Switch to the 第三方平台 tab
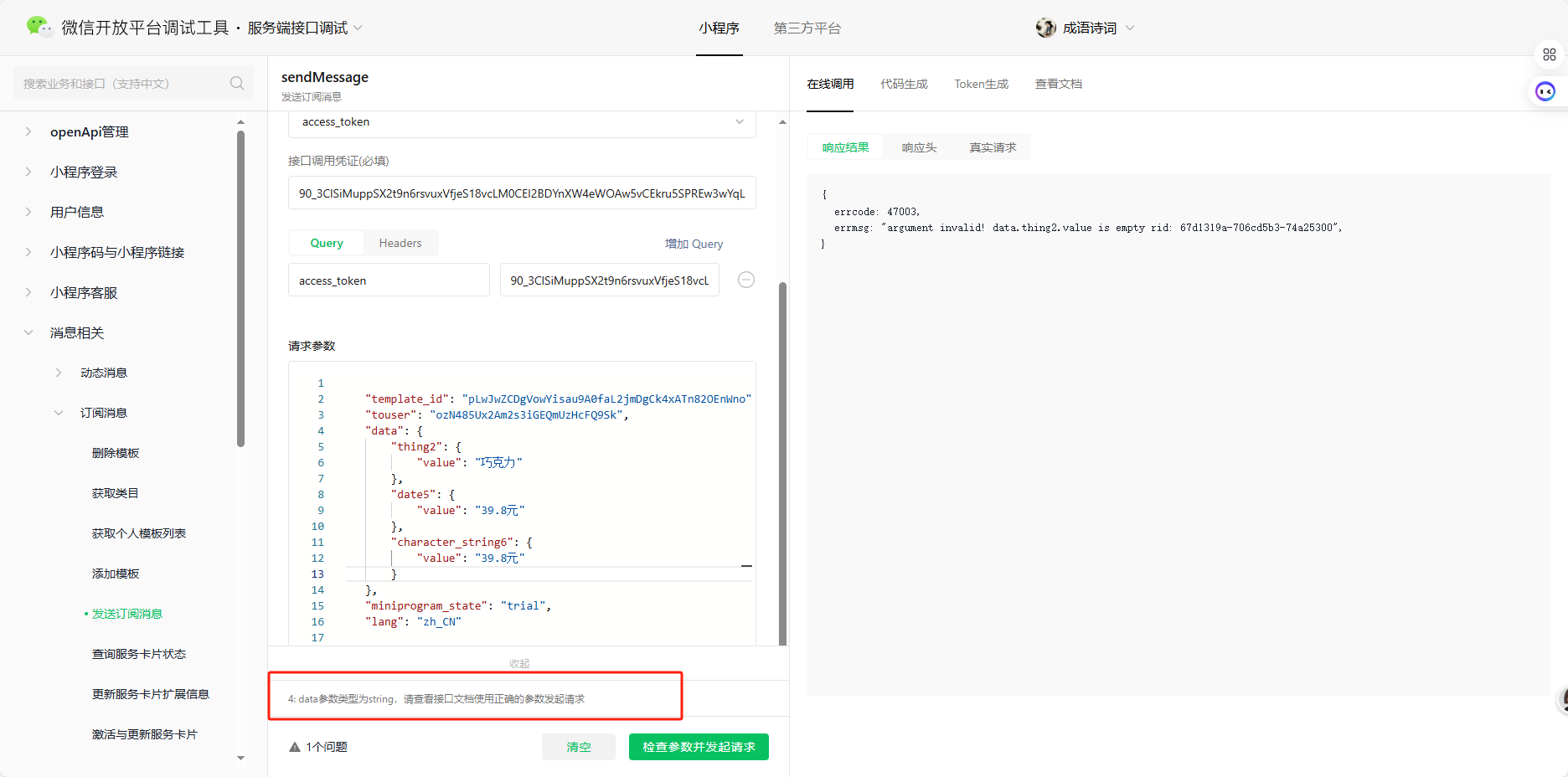 pos(807,28)
